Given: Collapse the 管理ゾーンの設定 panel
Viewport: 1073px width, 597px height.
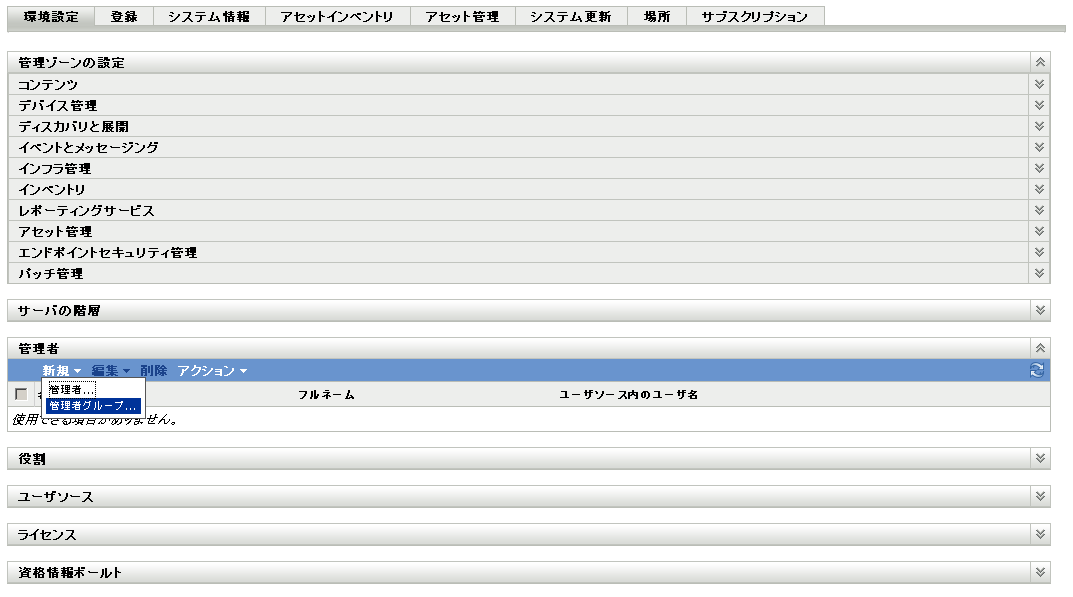Looking at the screenshot, I should click(x=1038, y=62).
